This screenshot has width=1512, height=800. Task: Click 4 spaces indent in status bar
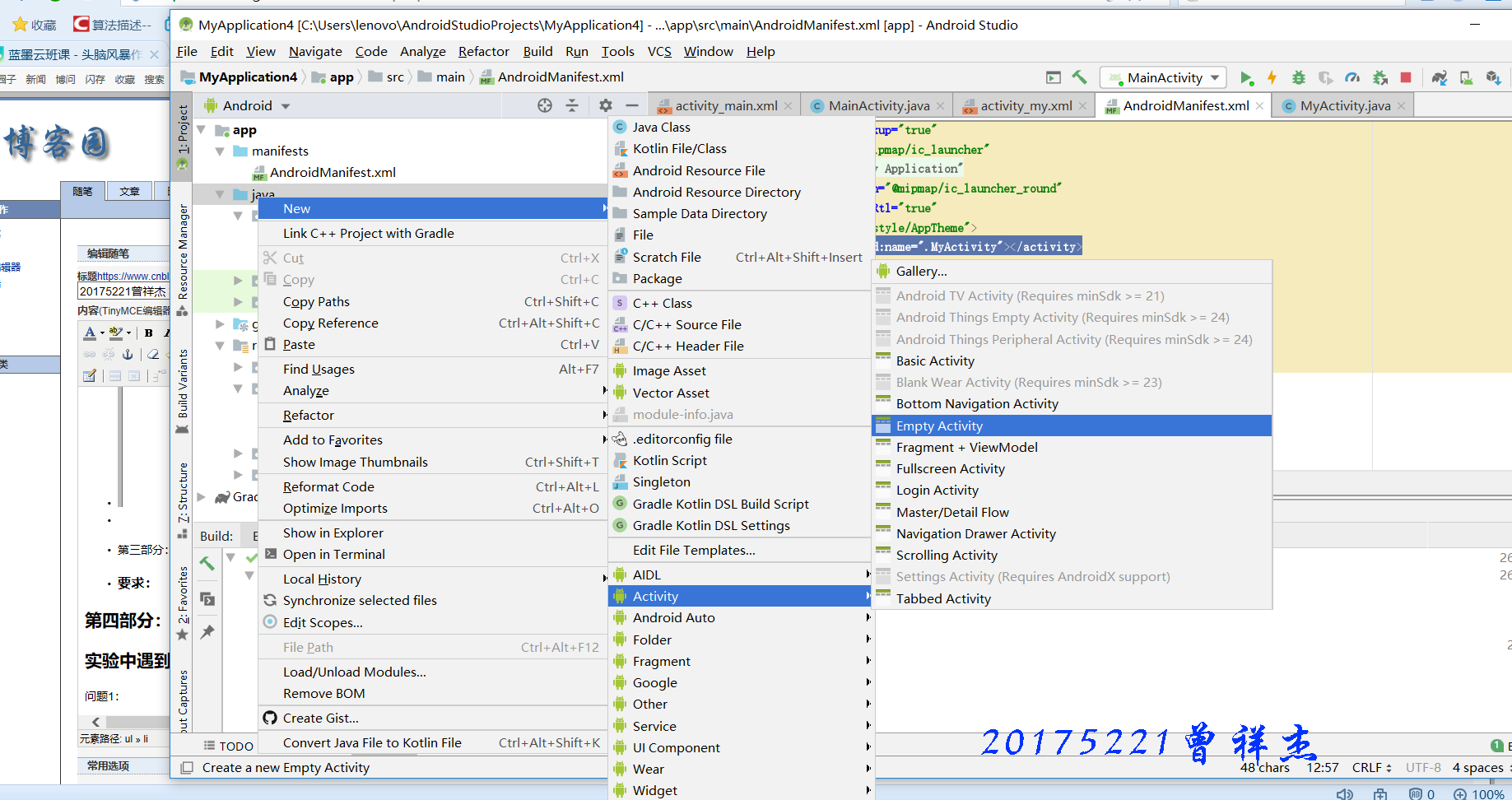click(x=1477, y=767)
